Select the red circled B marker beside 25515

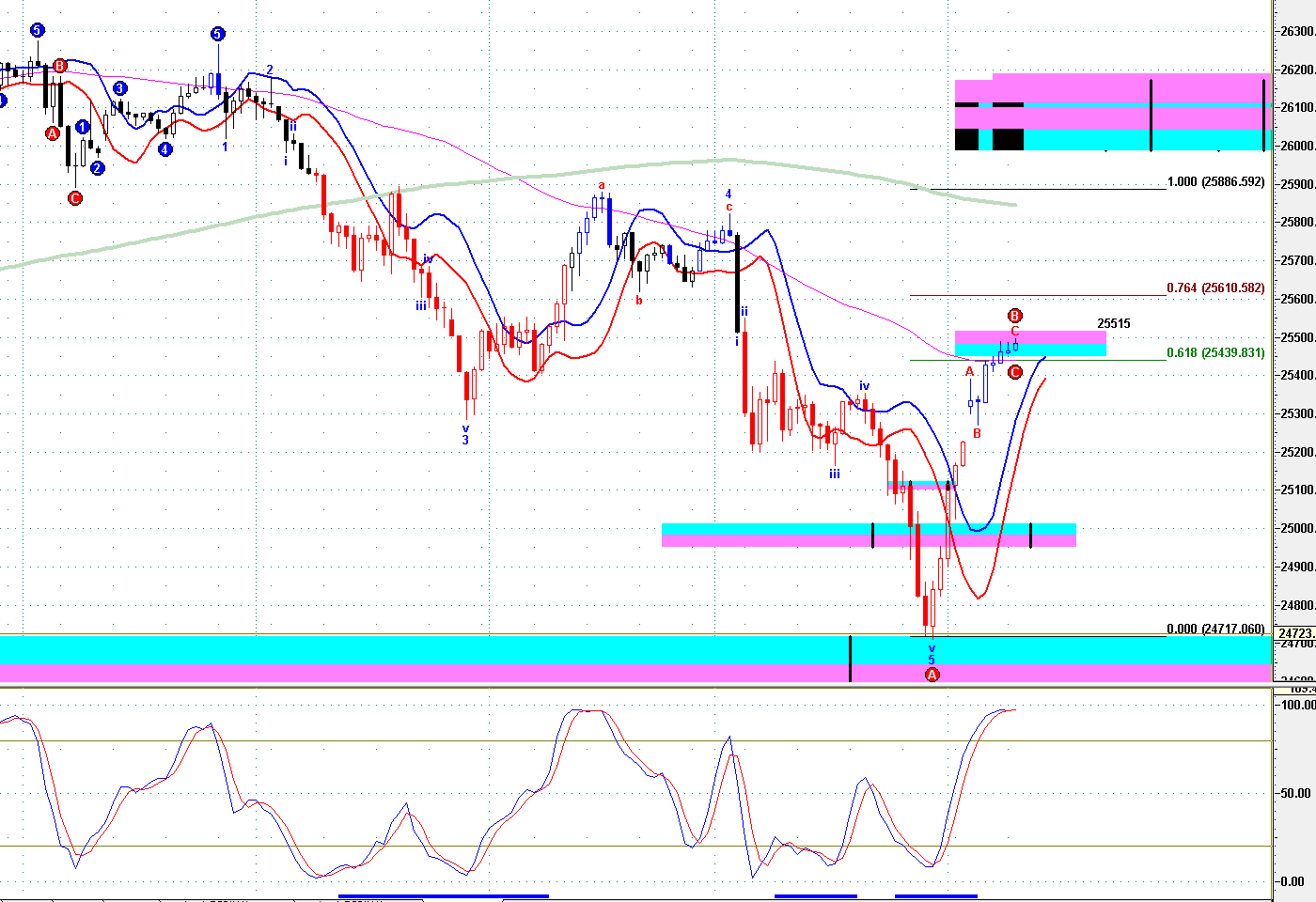point(1014,316)
